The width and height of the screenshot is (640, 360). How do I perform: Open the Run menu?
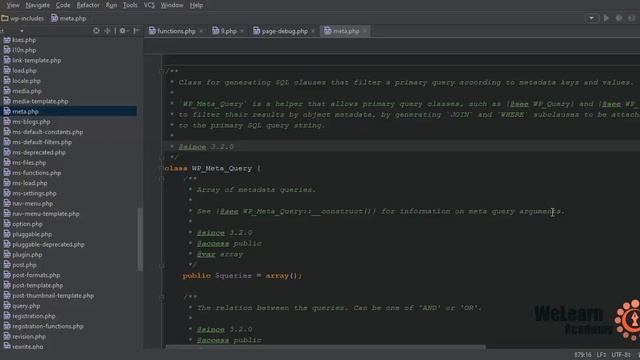click(111, 5)
